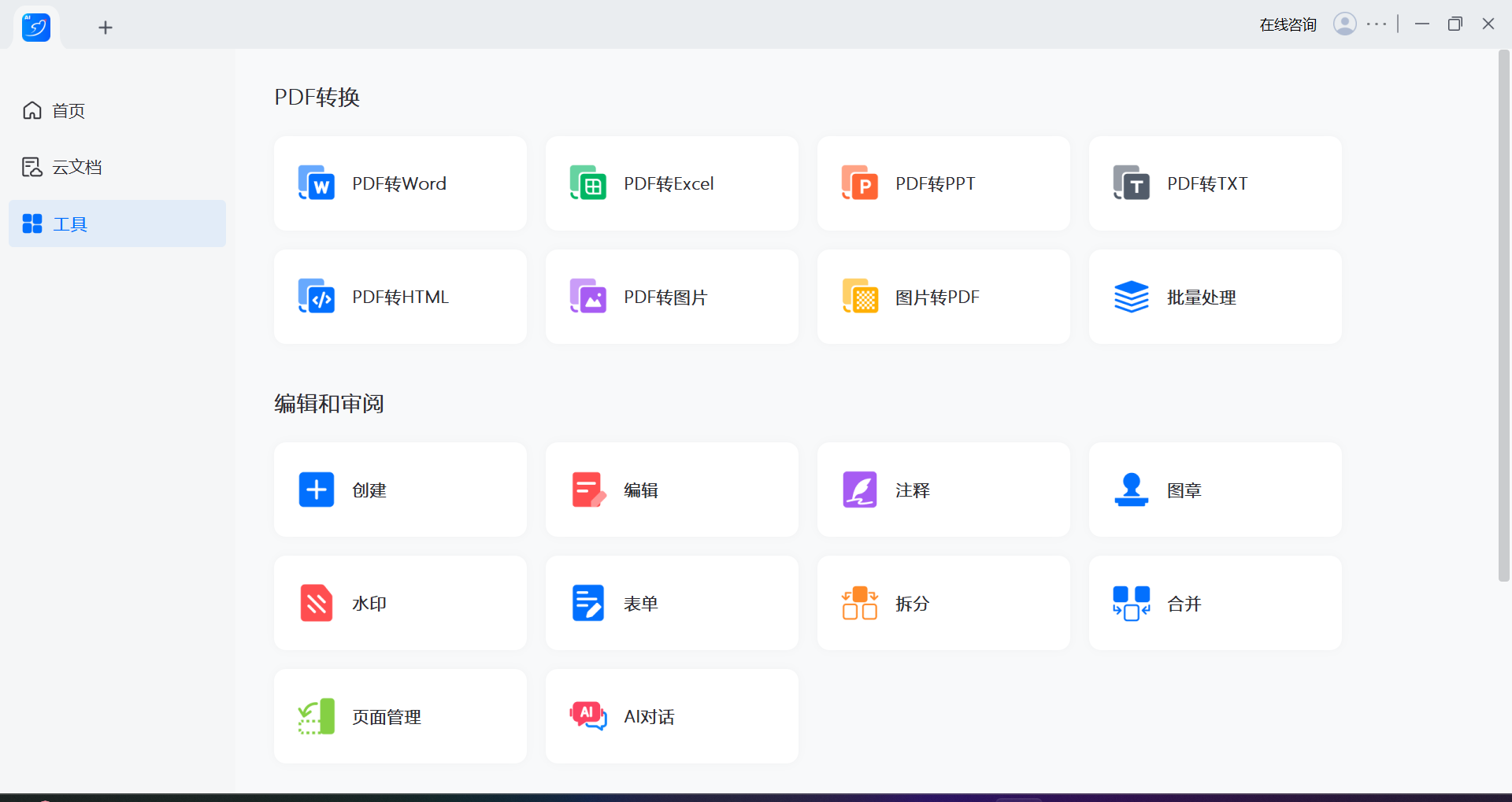Select the 表单 label

point(641,603)
